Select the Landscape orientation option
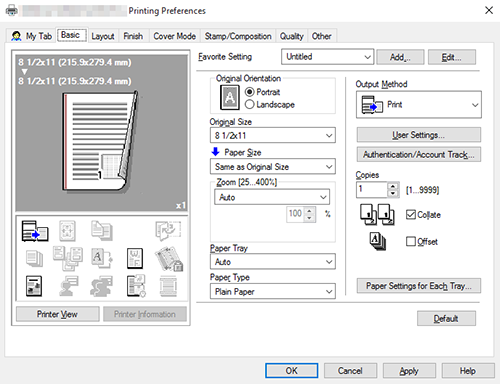 [270, 104]
